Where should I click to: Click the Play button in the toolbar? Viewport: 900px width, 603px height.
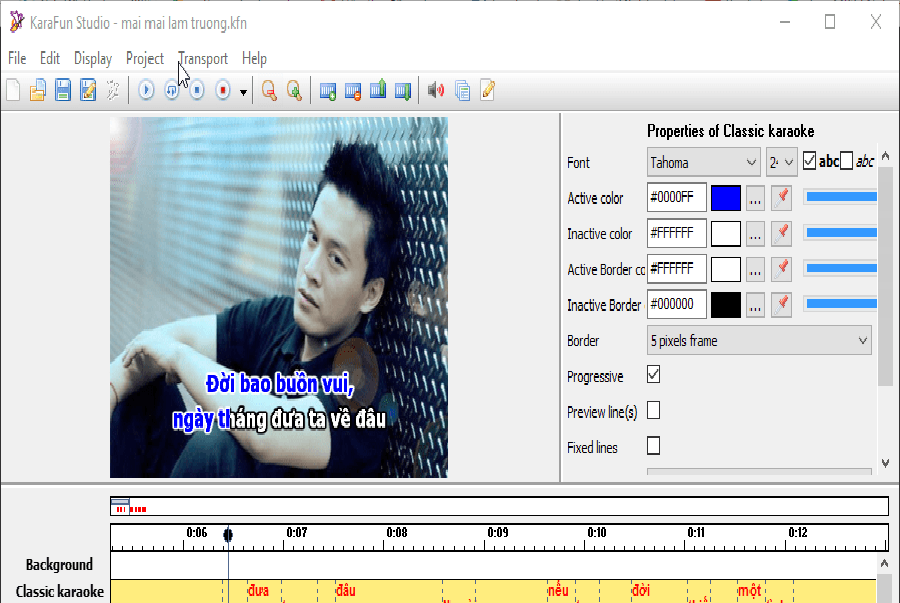tap(146, 91)
